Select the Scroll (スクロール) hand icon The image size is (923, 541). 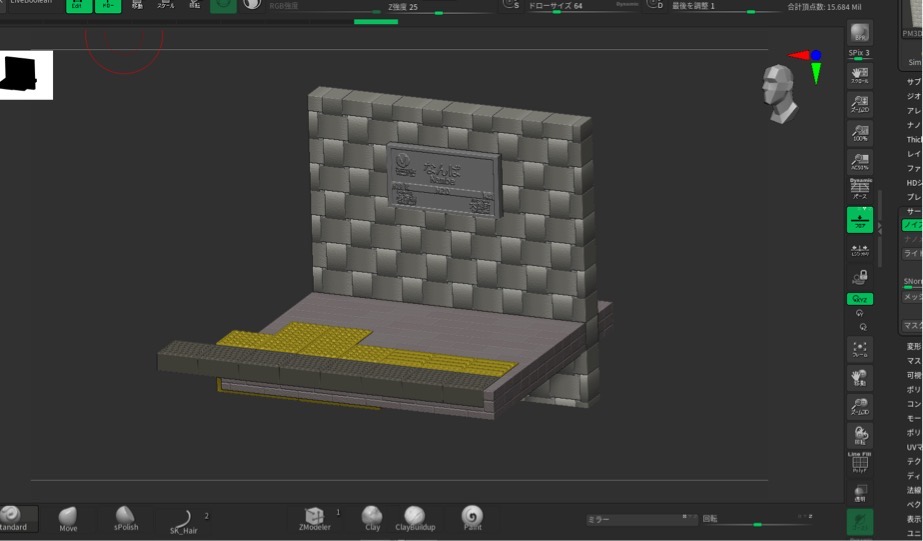point(859,75)
